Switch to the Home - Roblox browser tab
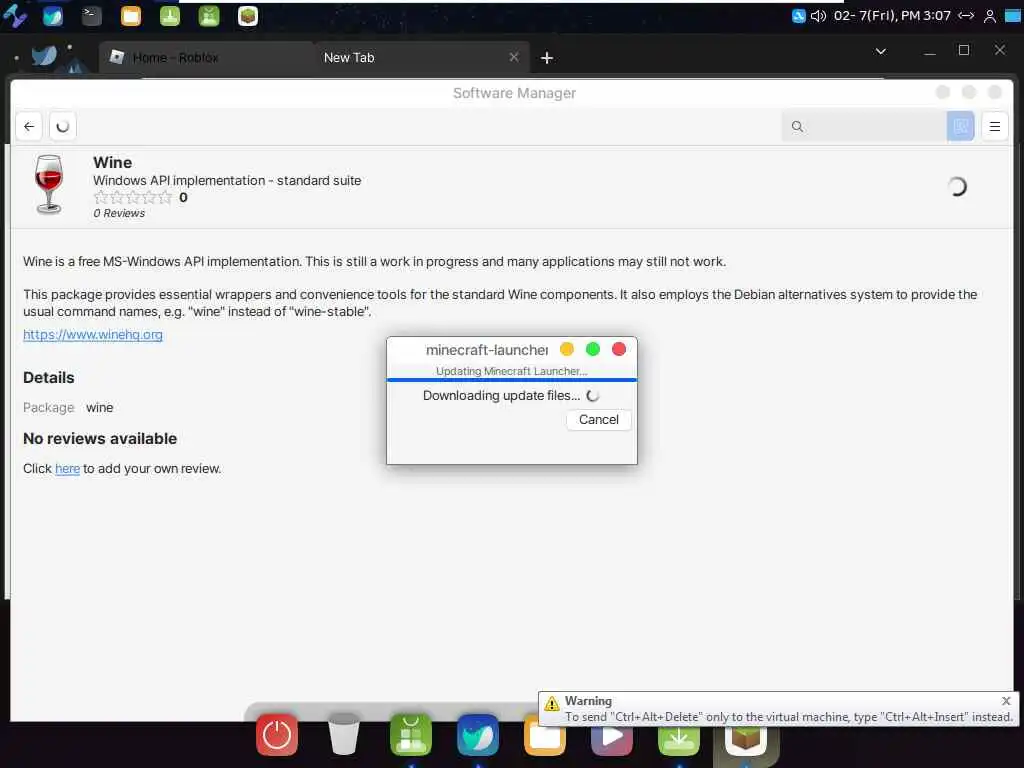 pos(207,57)
